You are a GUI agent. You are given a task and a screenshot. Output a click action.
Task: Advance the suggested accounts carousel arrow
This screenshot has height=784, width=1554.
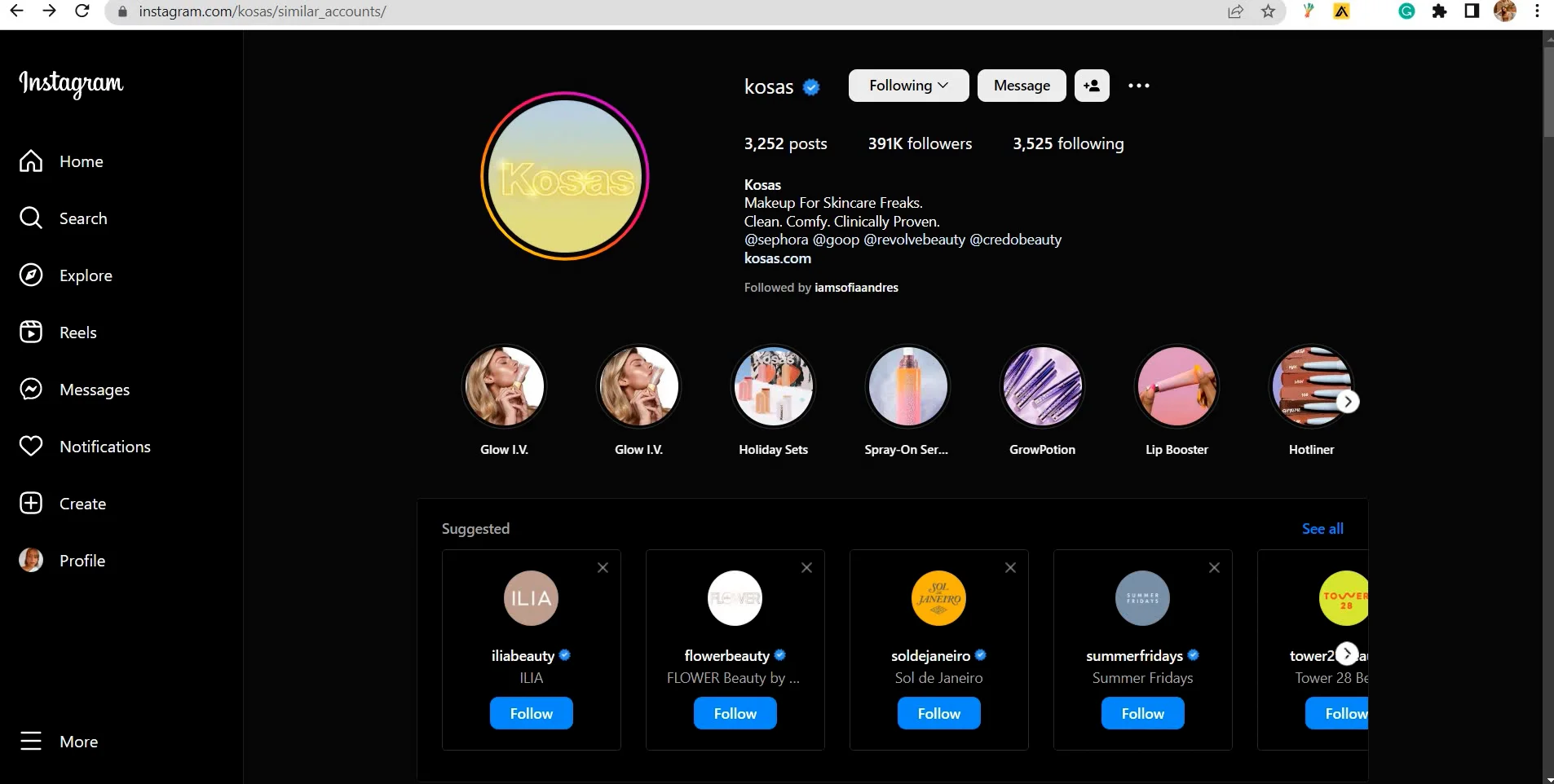1345,653
